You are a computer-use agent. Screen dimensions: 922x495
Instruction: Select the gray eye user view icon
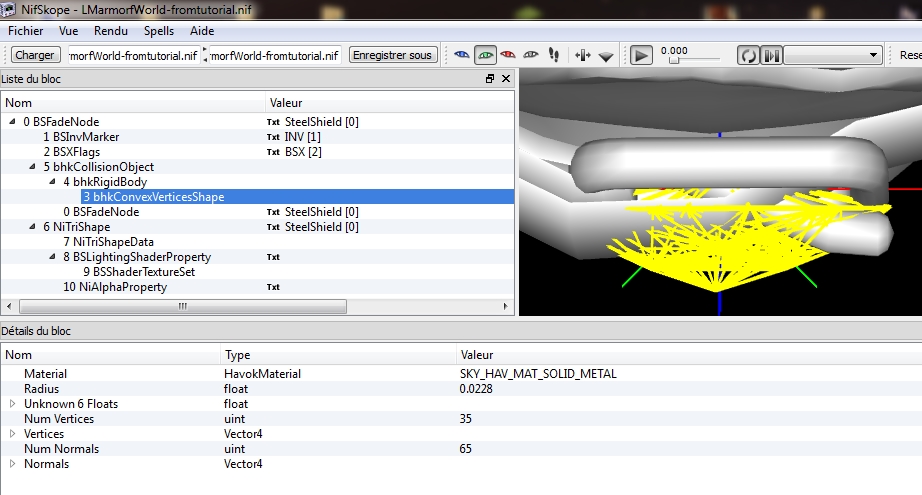(x=531, y=55)
